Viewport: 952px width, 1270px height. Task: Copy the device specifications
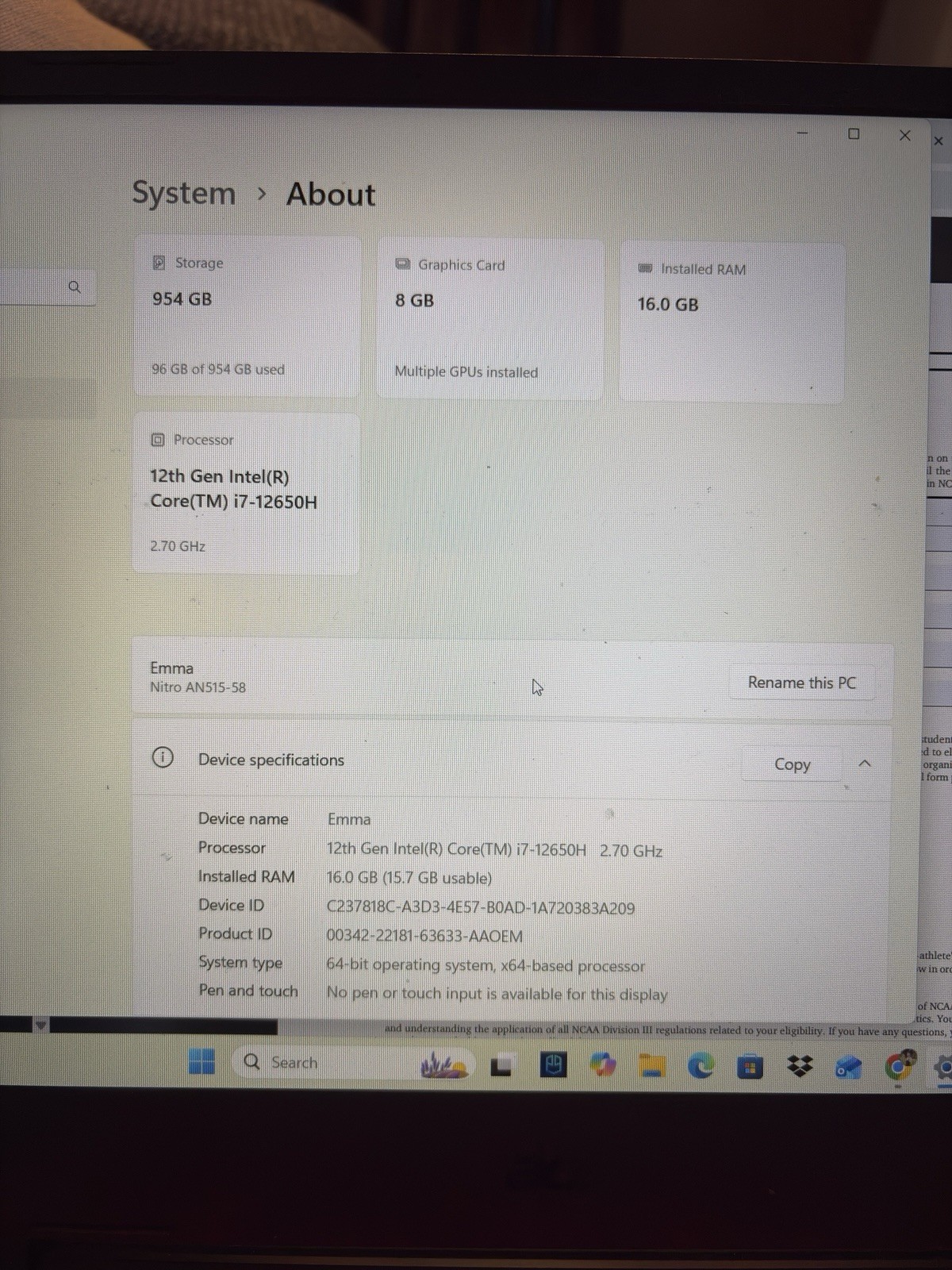[x=792, y=764]
